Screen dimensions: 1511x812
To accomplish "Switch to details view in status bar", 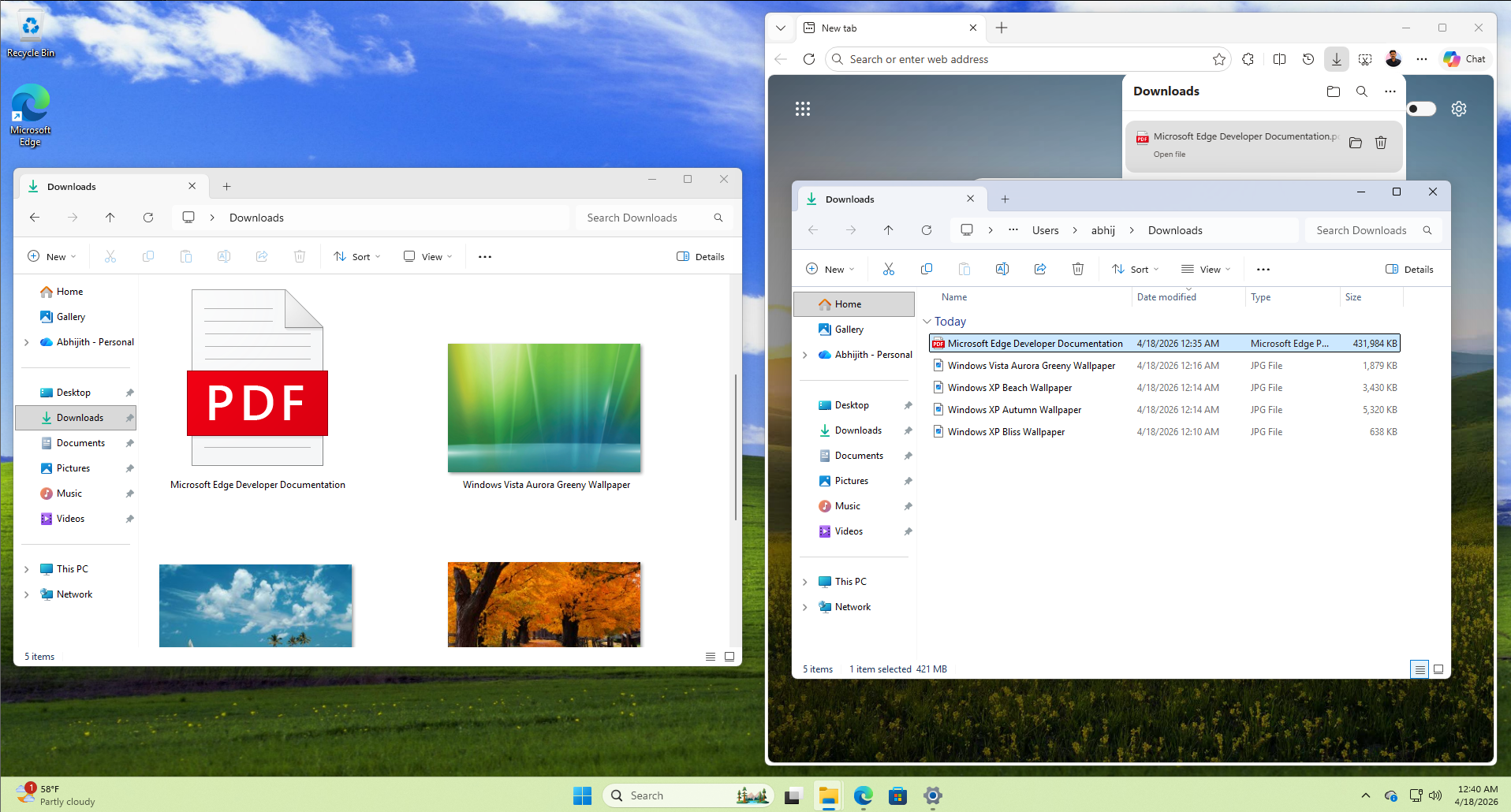I will tap(1419, 669).
